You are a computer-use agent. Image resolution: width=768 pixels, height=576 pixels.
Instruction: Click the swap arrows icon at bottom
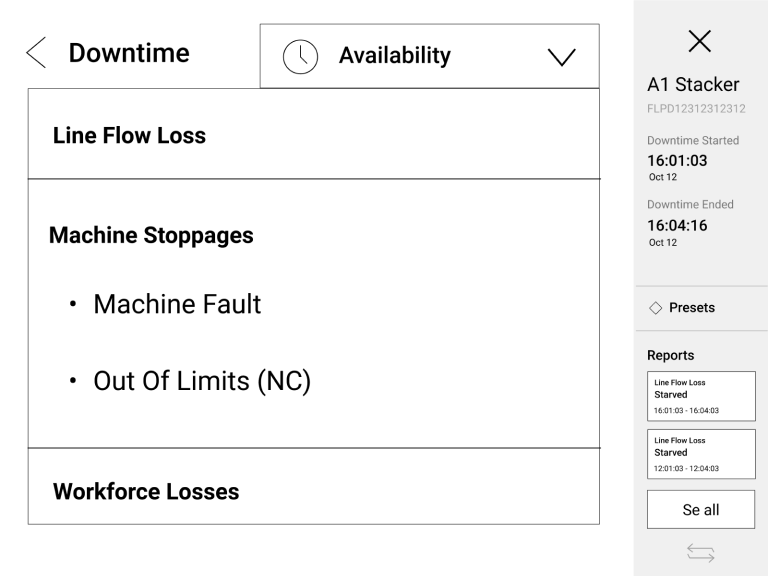pos(700,553)
